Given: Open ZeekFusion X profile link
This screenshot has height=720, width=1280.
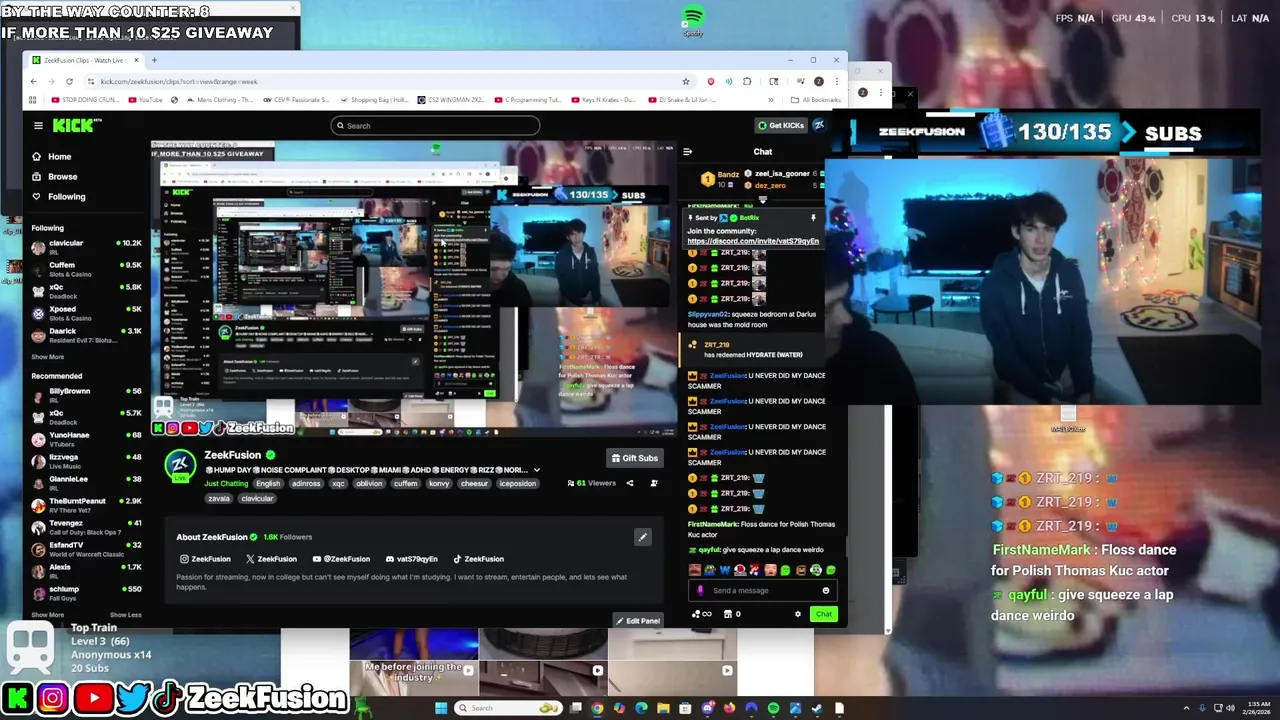Looking at the screenshot, I should click(271, 559).
